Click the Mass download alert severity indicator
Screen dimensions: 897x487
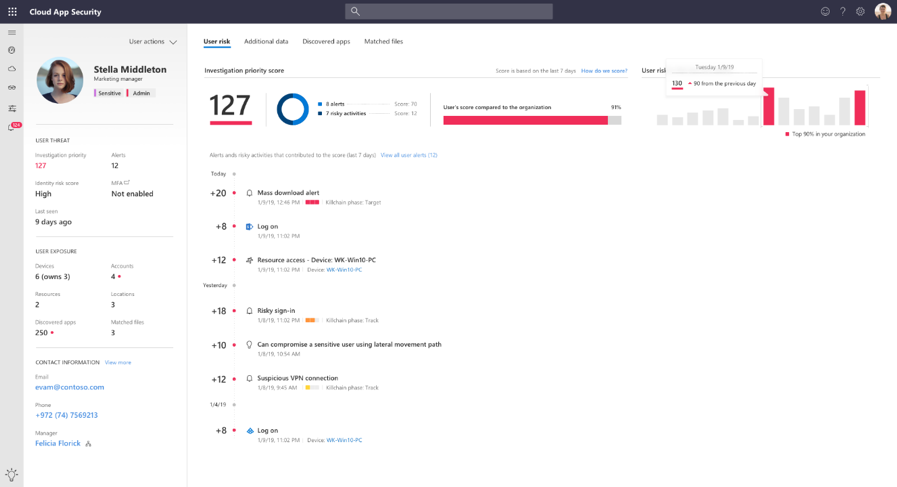[312, 203]
